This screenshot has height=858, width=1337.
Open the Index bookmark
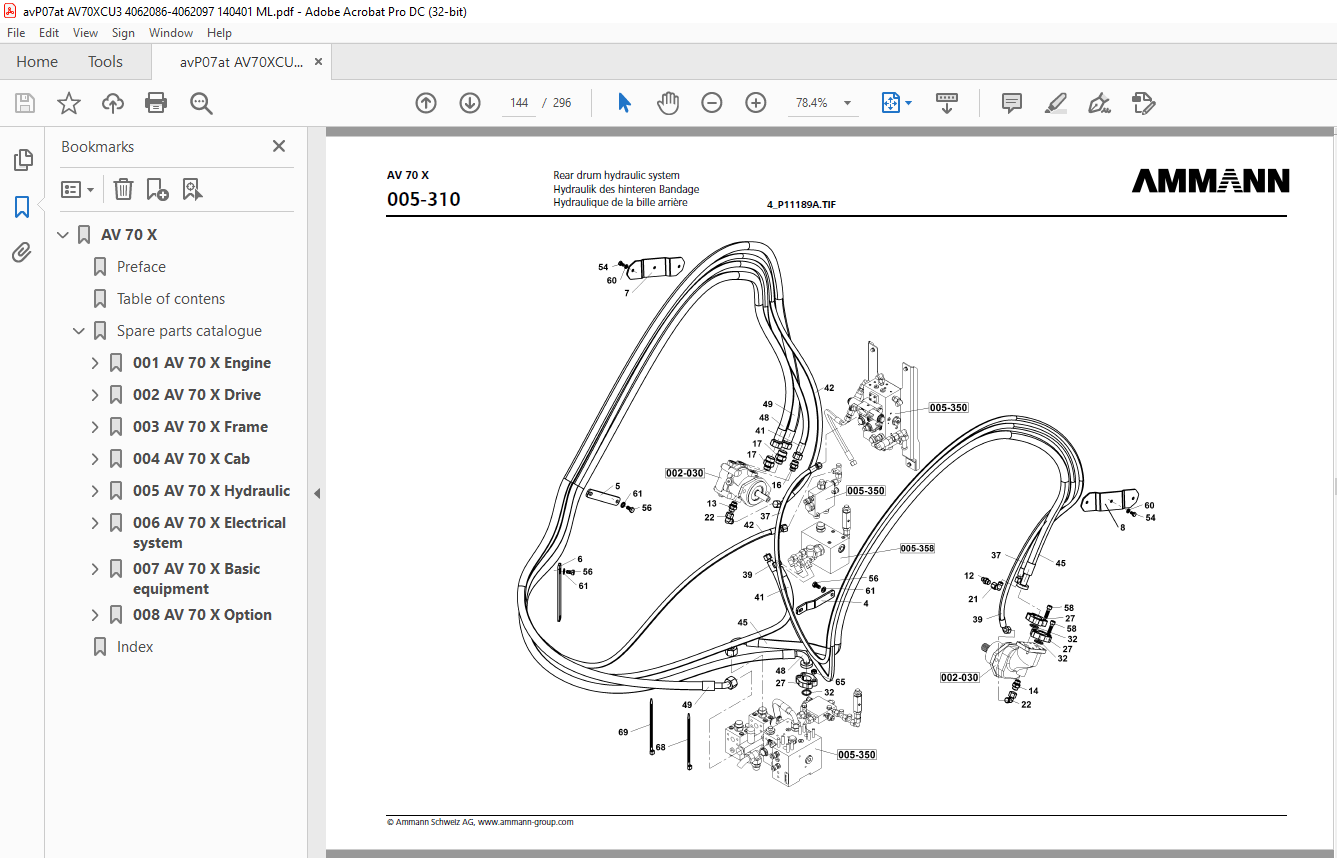(x=135, y=647)
